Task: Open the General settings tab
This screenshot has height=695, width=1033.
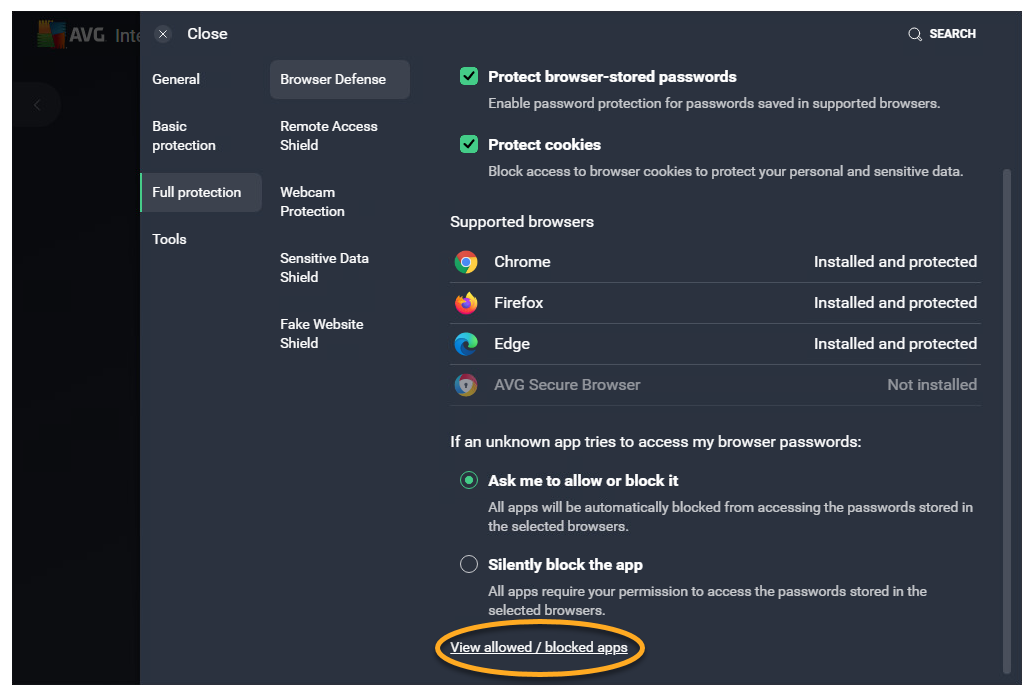Action: (x=176, y=79)
